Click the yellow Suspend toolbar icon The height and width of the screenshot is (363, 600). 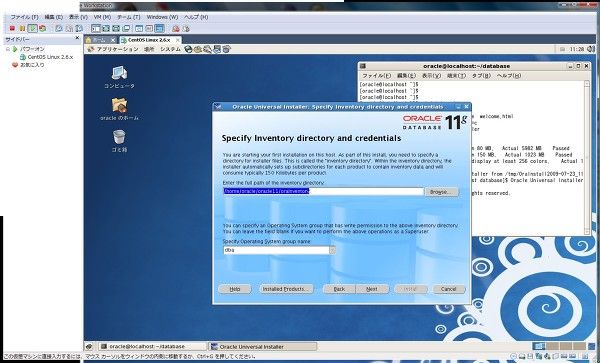pos(22,28)
